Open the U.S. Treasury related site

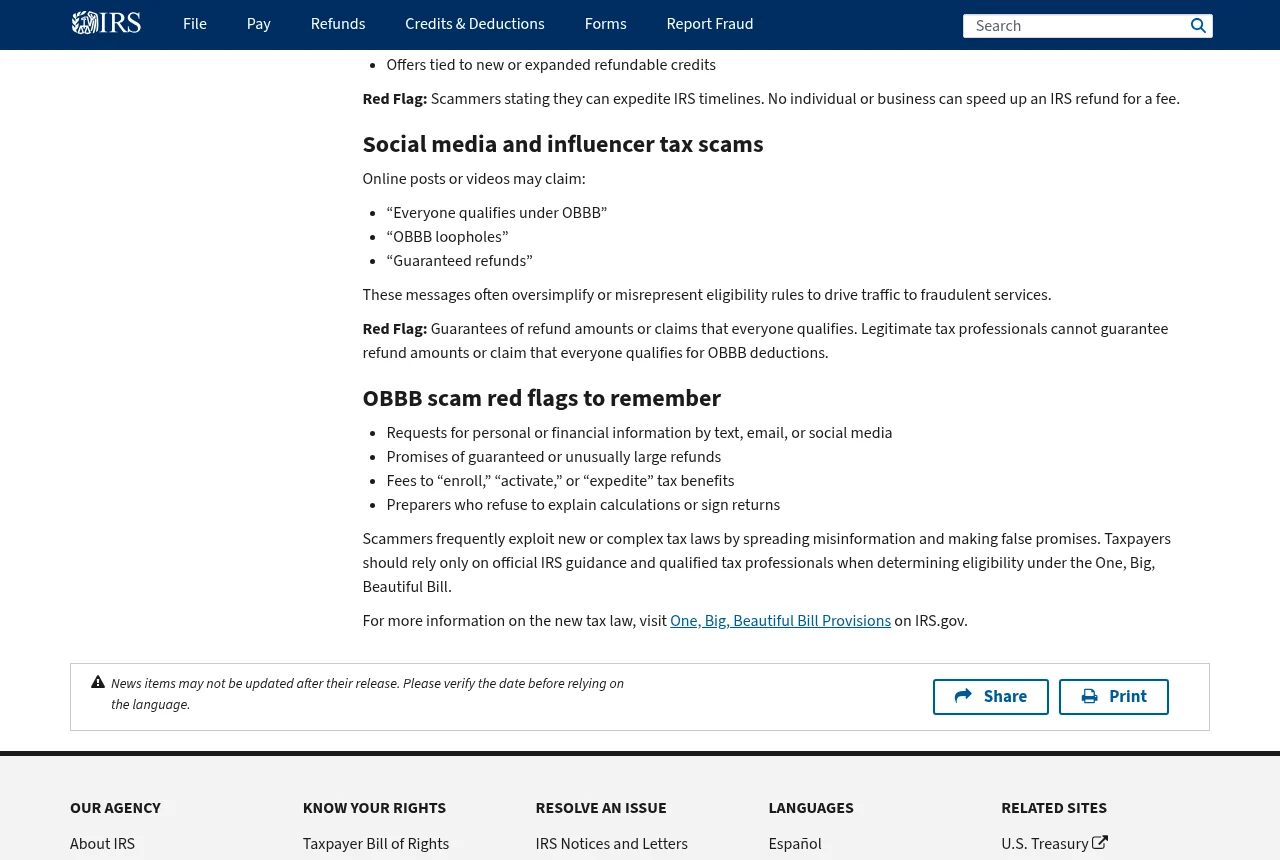coord(1045,844)
